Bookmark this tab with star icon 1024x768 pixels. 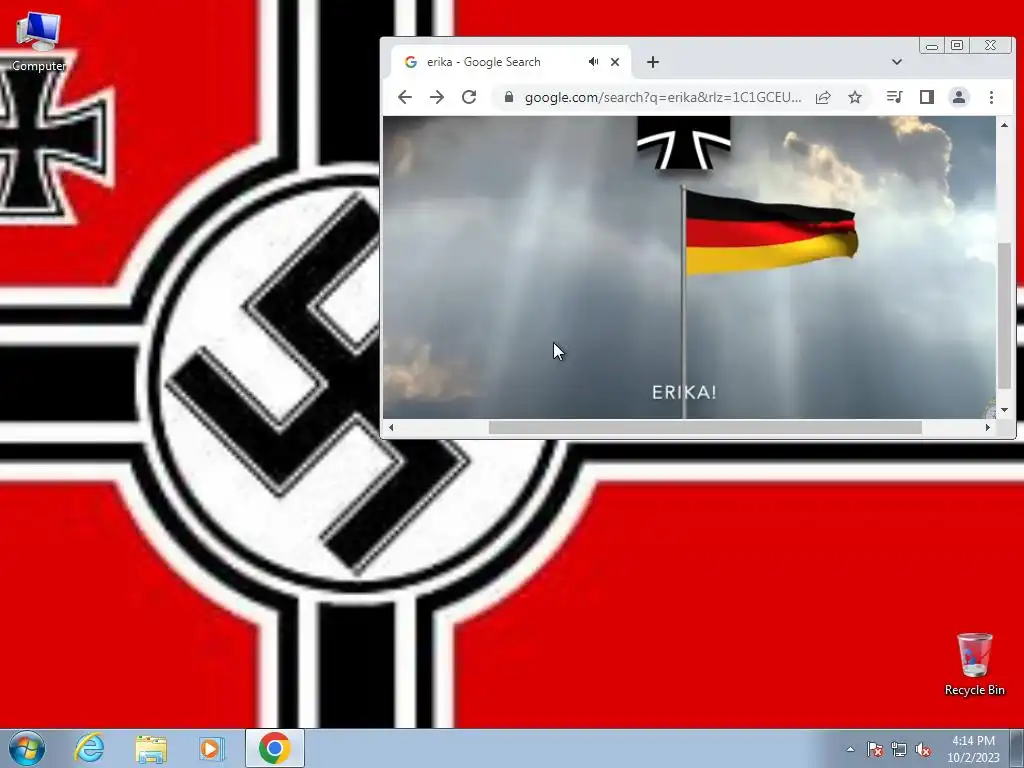[x=855, y=97]
